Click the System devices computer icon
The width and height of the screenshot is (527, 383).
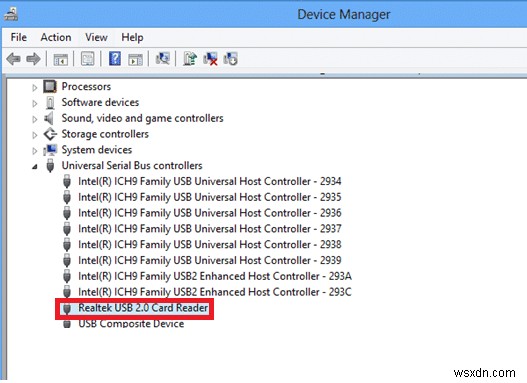50,150
